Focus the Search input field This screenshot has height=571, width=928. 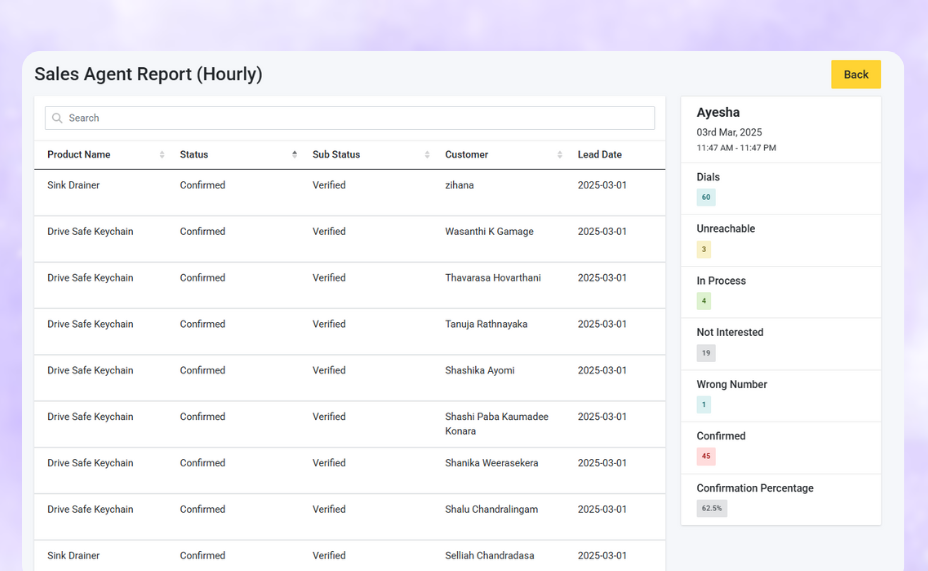(350, 118)
